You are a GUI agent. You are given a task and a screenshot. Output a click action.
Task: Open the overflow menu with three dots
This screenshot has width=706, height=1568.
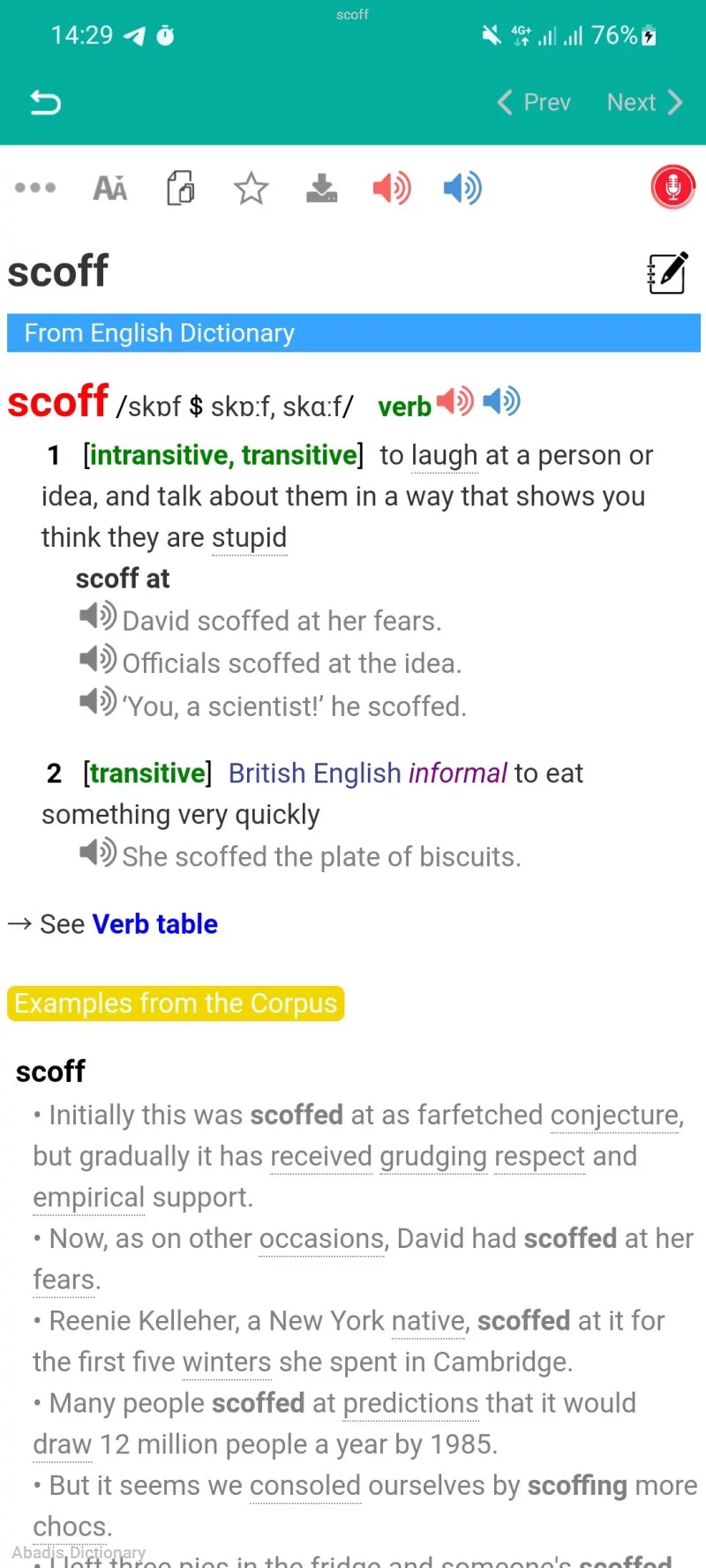coord(35,187)
